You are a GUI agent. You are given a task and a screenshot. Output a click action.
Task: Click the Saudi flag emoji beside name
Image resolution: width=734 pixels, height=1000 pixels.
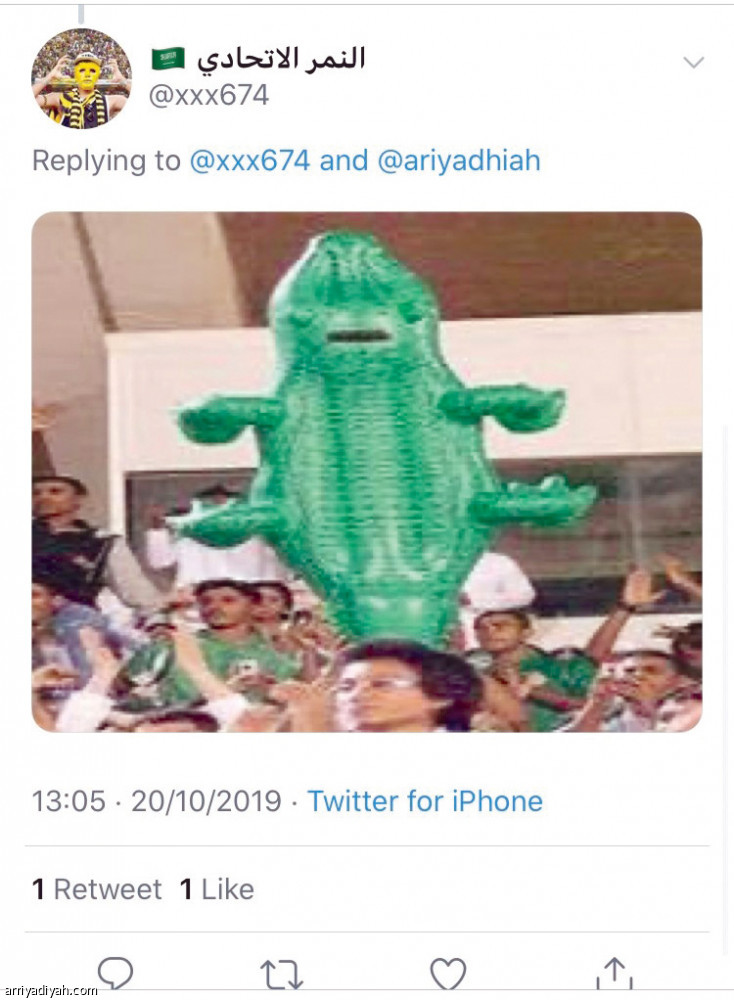(168, 59)
